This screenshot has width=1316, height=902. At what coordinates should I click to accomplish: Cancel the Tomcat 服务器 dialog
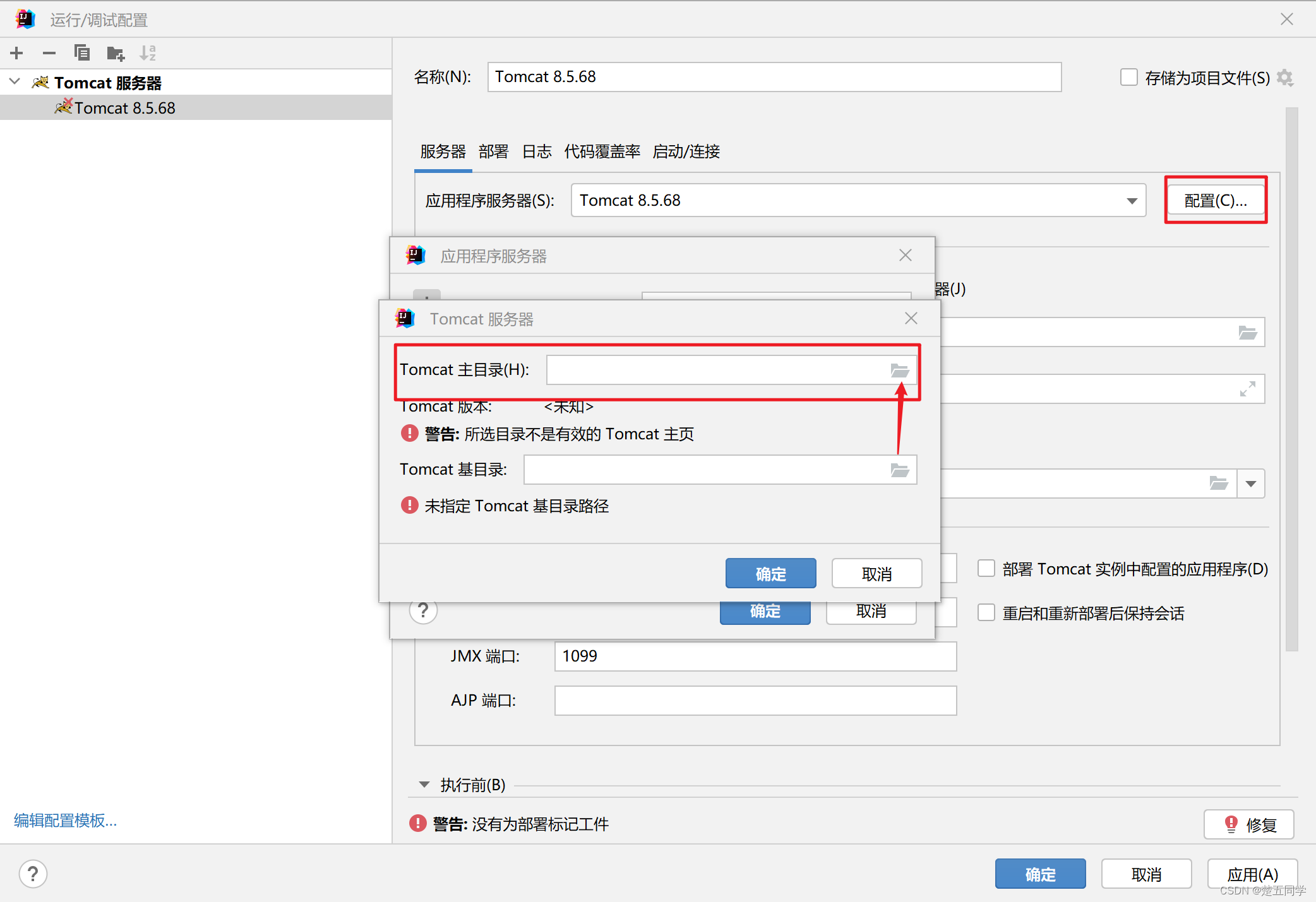tap(876, 574)
